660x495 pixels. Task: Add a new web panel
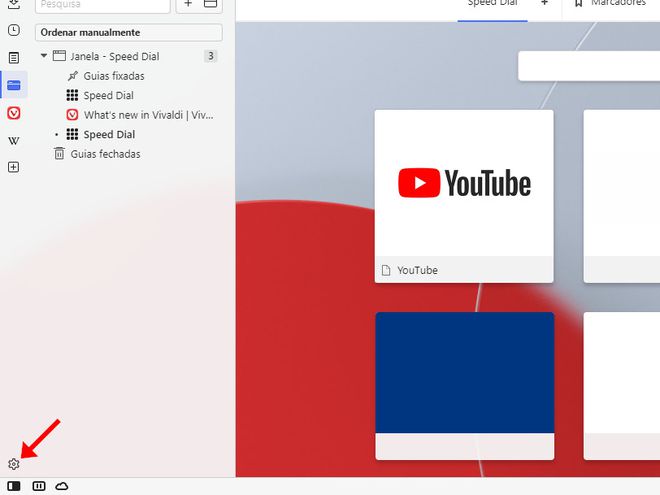(14, 167)
